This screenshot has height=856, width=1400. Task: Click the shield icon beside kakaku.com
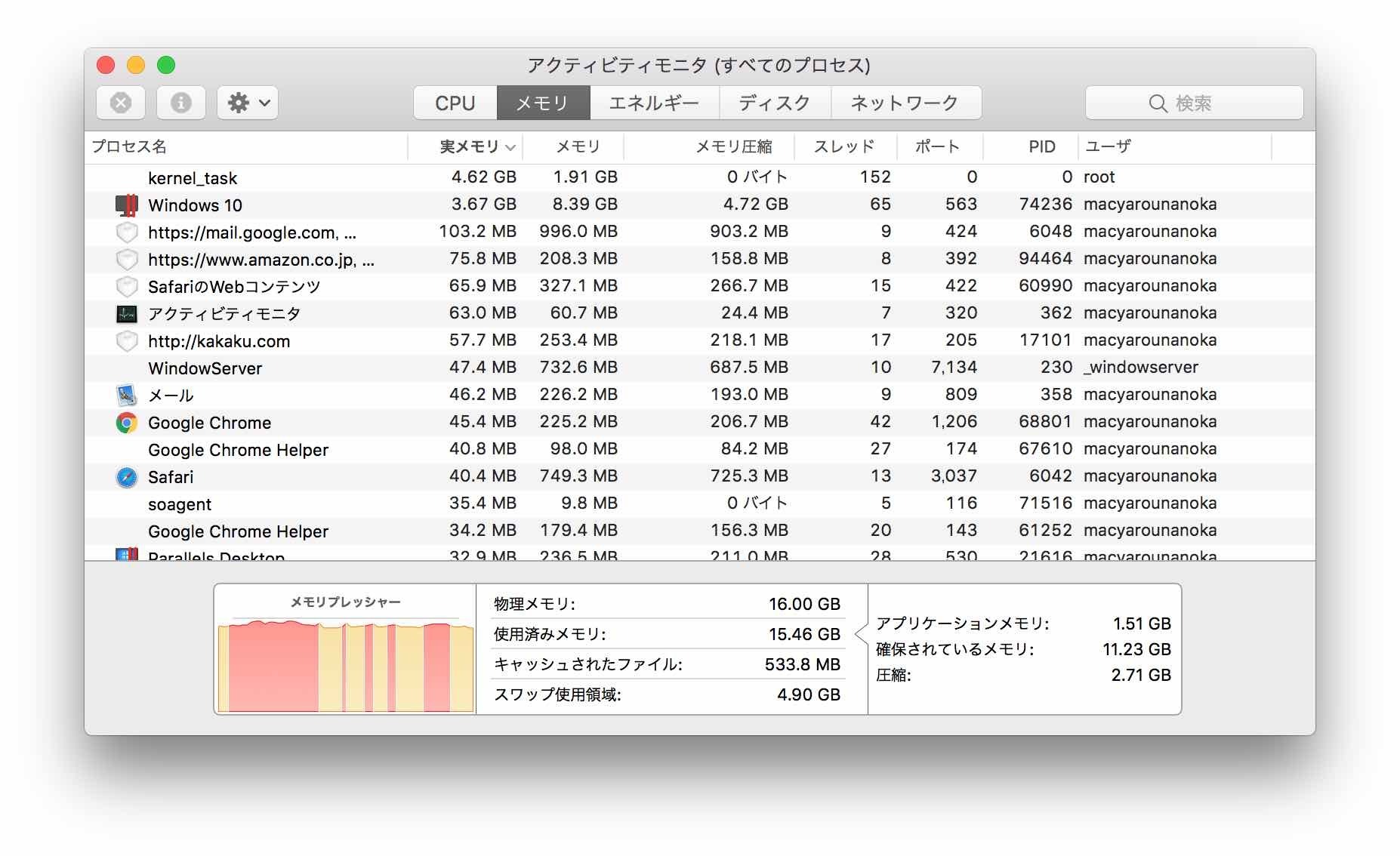pos(126,340)
